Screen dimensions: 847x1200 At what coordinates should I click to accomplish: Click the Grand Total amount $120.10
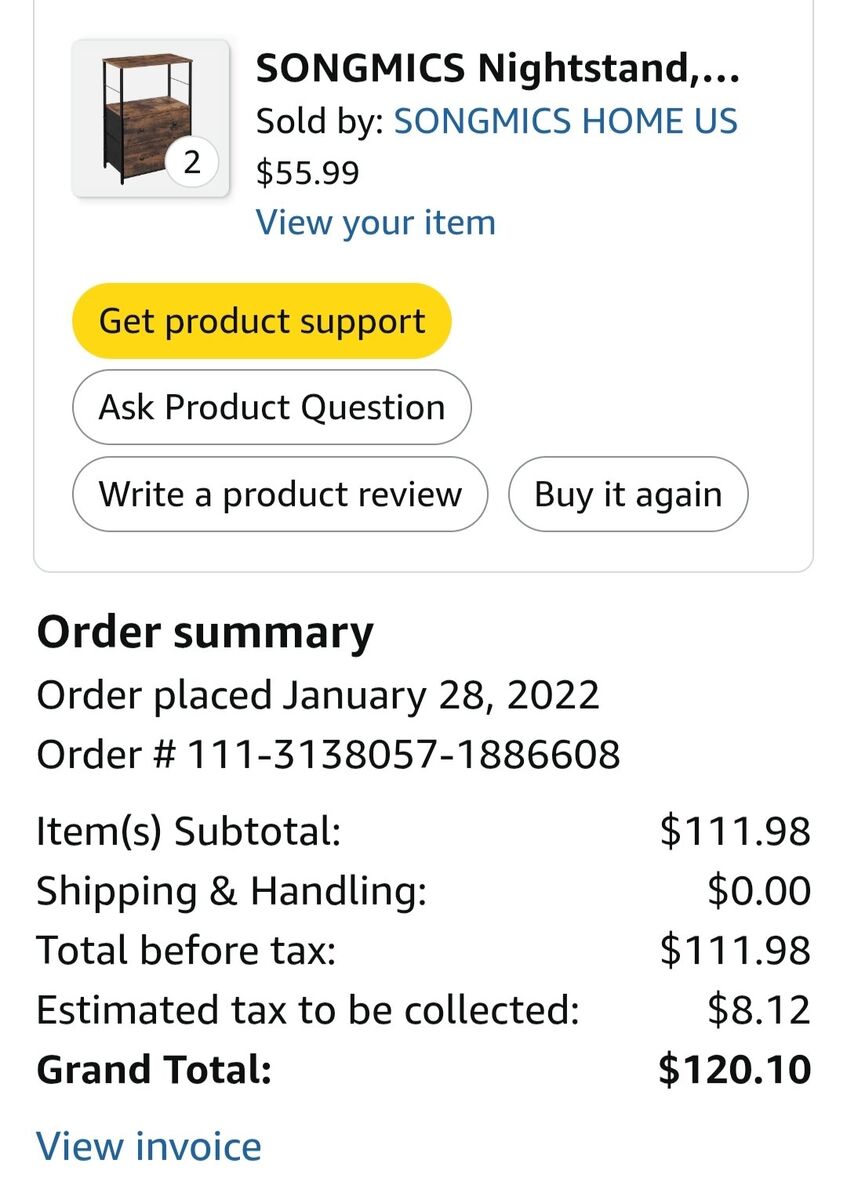click(x=734, y=1070)
